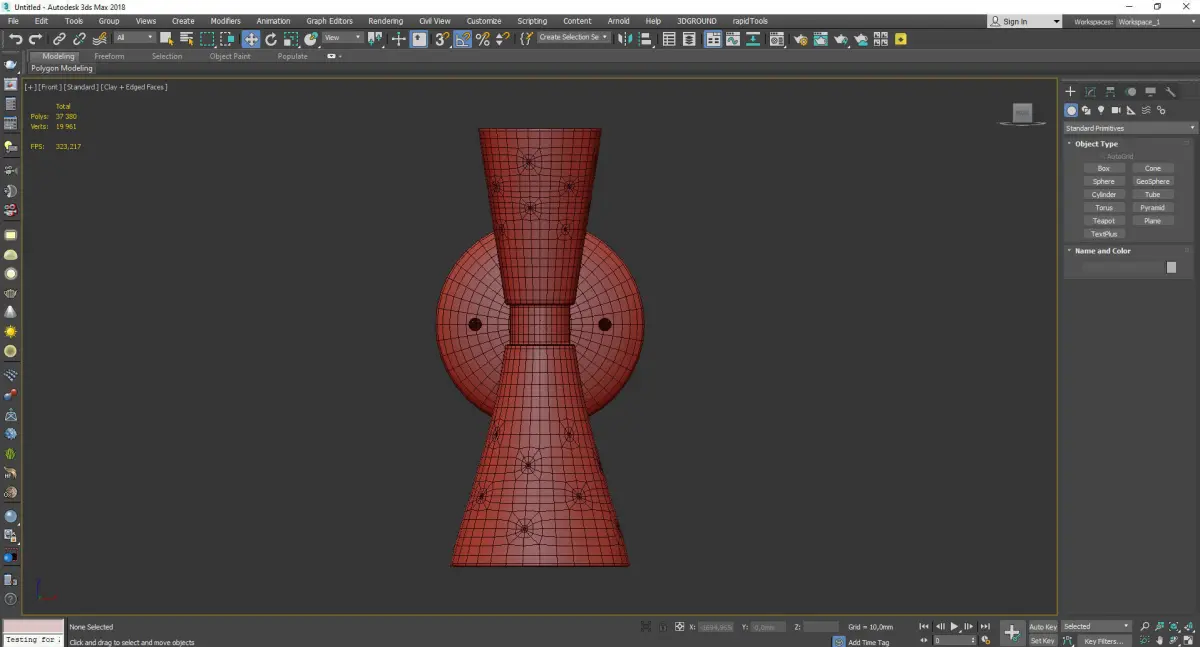Click the object color swatch
Image resolution: width=1200 pixels, height=647 pixels.
[1171, 268]
